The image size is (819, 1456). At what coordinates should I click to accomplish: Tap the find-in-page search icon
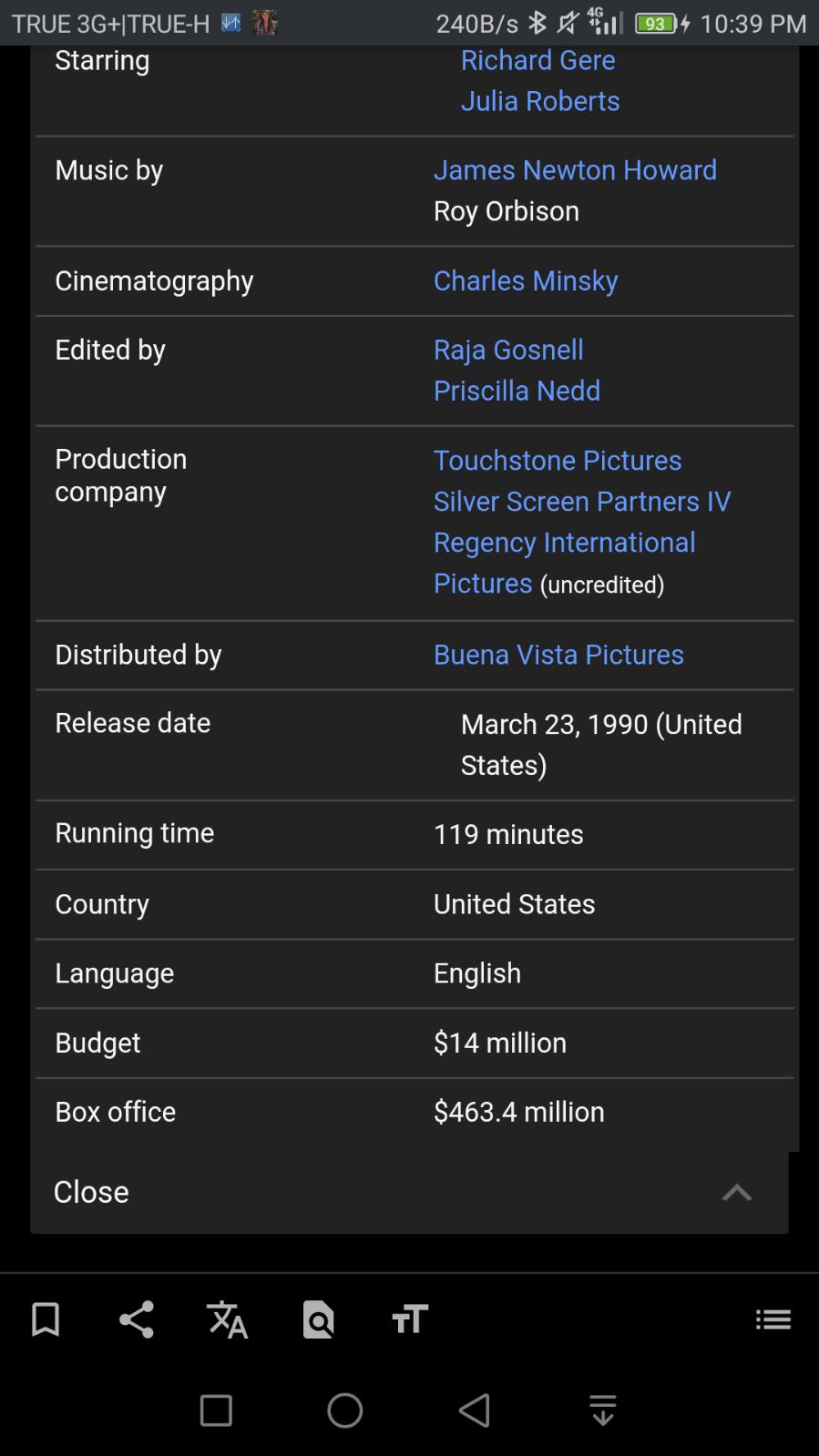(x=318, y=1319)
